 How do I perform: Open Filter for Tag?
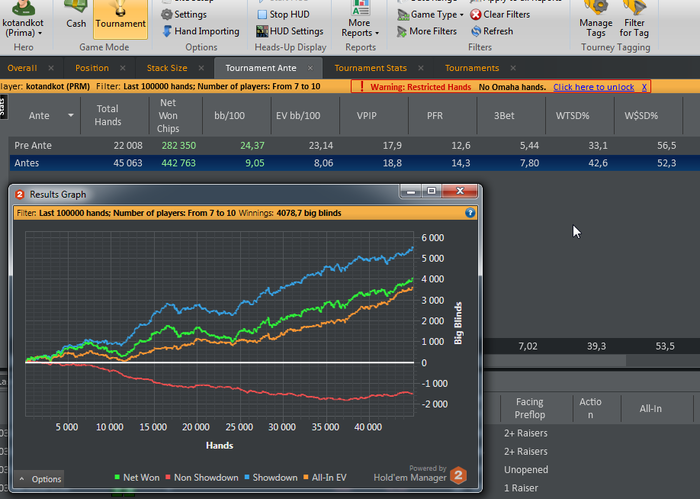tap(634, 20)
